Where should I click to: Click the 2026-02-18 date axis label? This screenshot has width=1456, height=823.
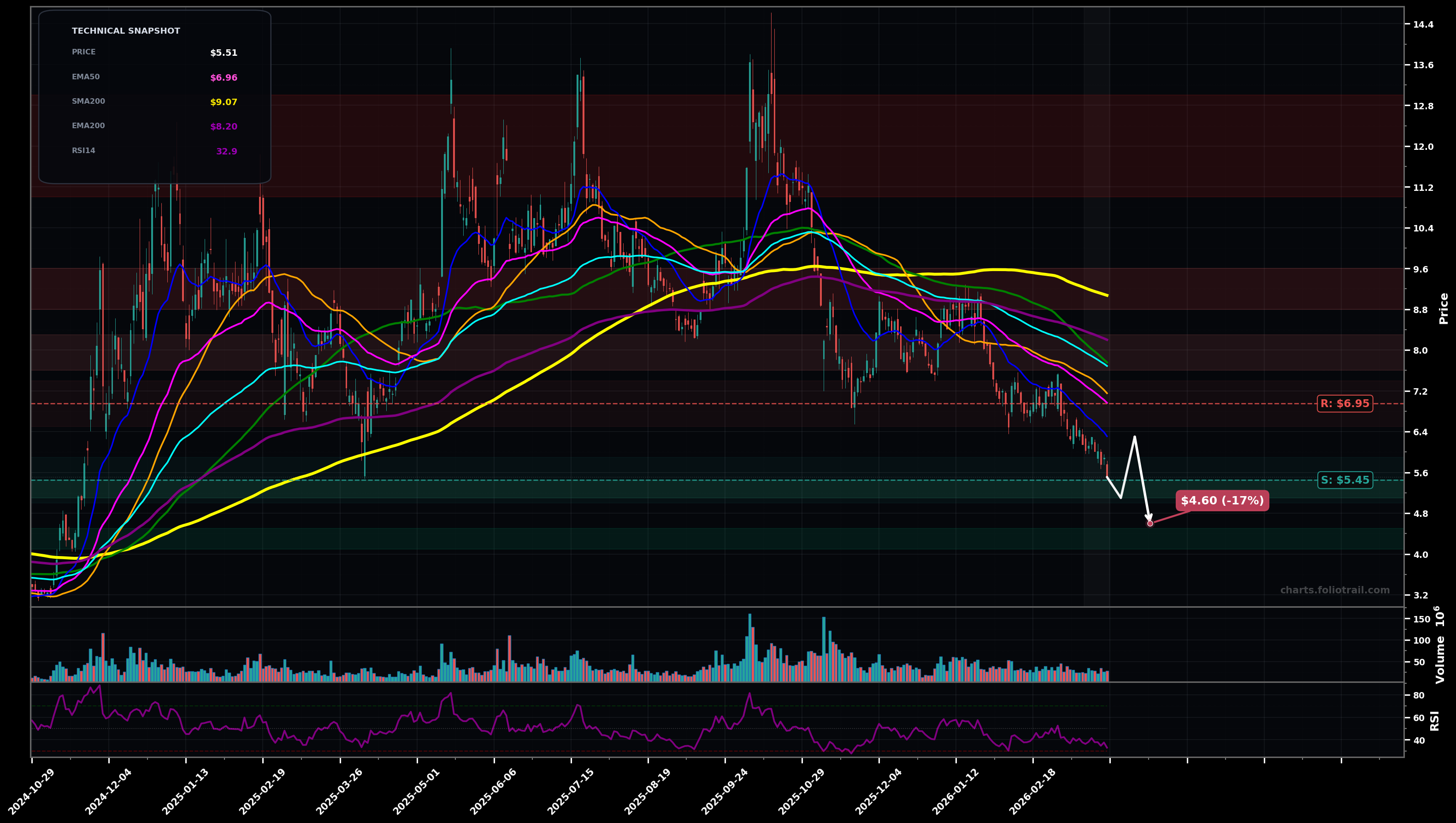click(1032, 791)
